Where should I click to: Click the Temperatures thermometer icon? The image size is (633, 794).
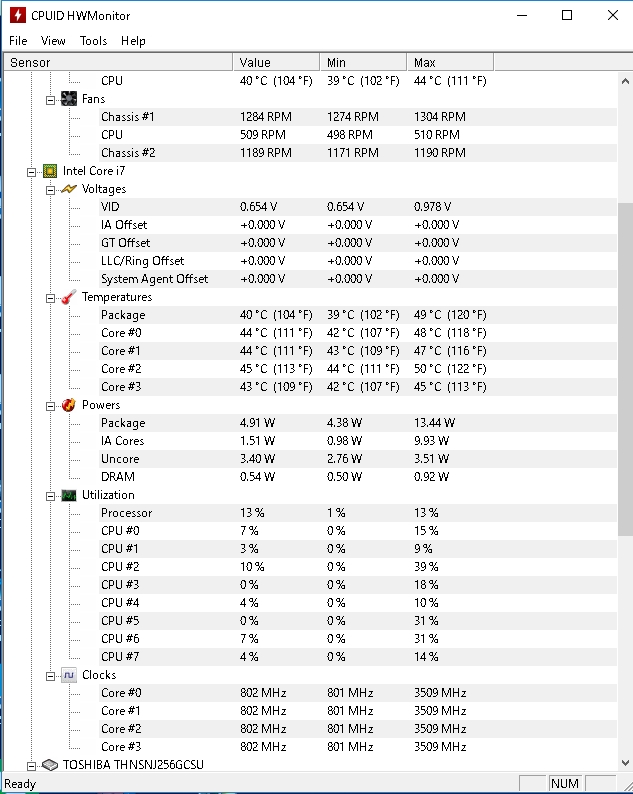[69, 297]
